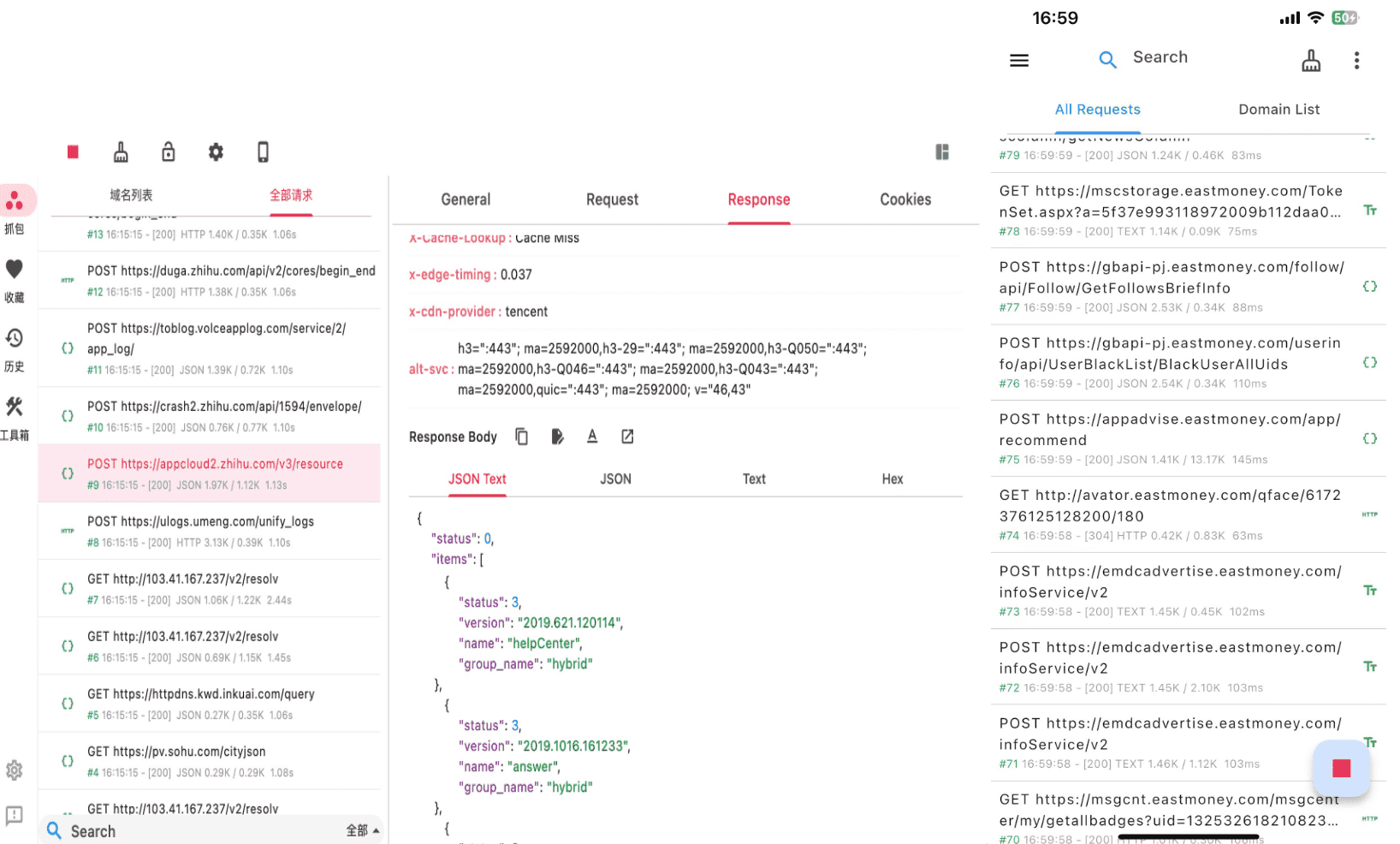Image resolution: width=1400 pixels, height=844 pixels.
Task: Click the text-format A icon beside Response Body
Action: point(592,437)
